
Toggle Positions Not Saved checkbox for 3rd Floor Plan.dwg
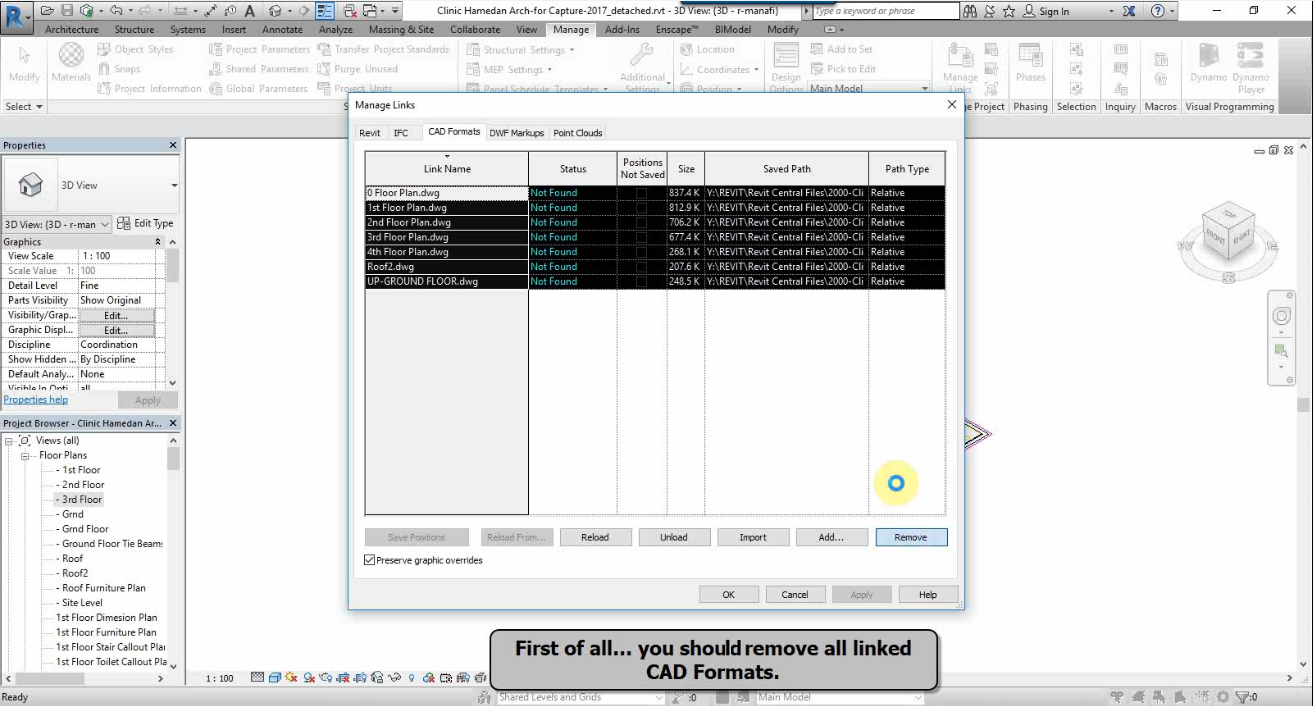coord(642,237)
